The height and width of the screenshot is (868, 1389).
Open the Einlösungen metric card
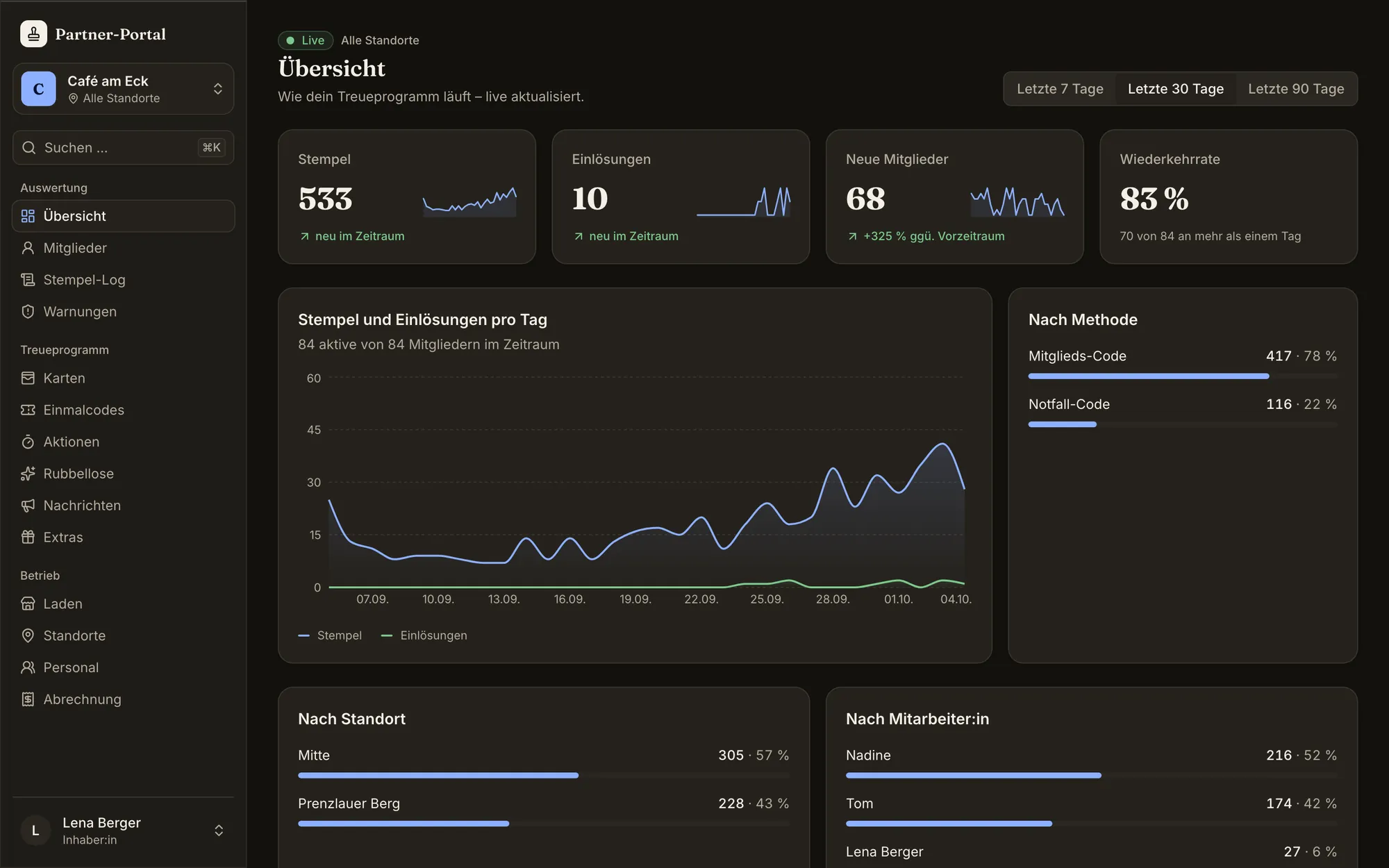681,197
